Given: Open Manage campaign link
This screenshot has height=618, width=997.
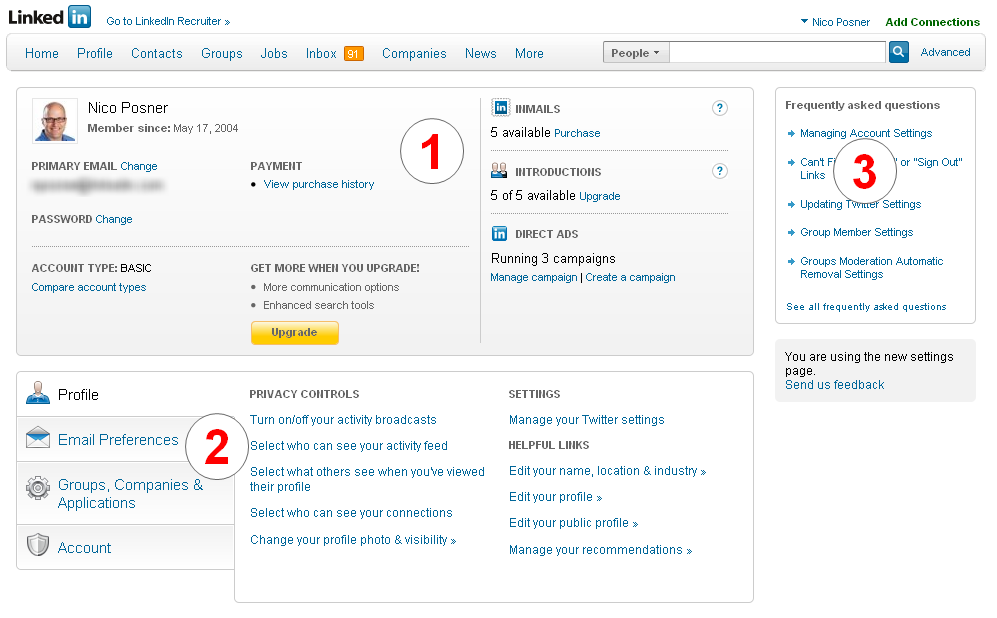Looking at the screenshot, I should pos(533,277).
